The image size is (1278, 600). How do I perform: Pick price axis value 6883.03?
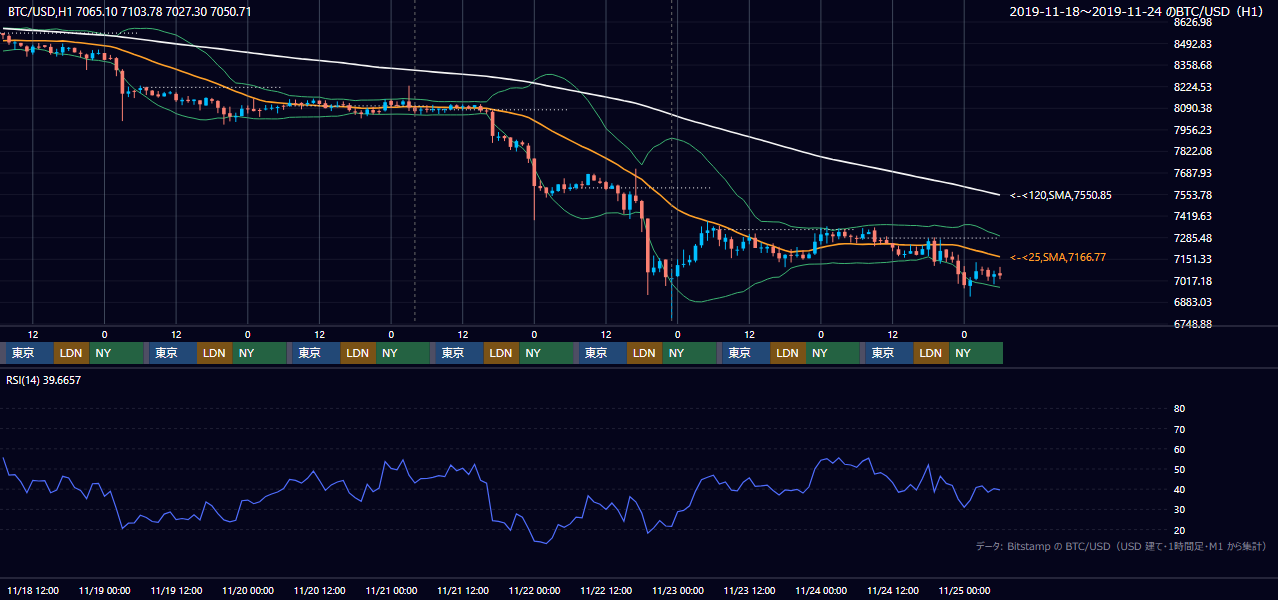(x=1193, y=302)
